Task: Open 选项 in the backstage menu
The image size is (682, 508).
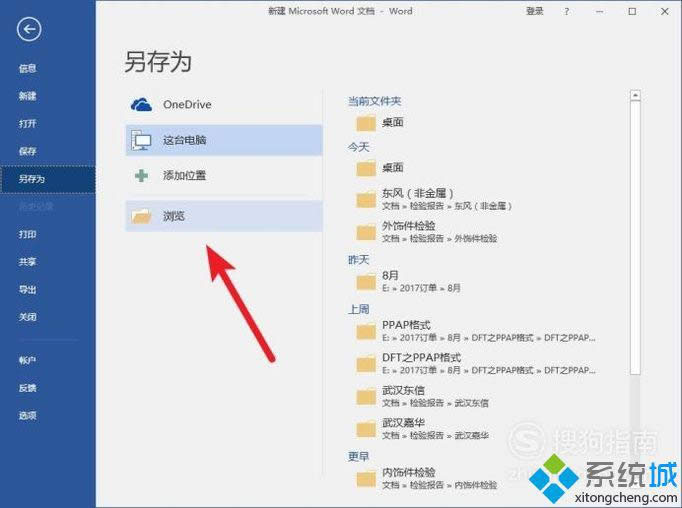Action: click(x=27, y=415)
